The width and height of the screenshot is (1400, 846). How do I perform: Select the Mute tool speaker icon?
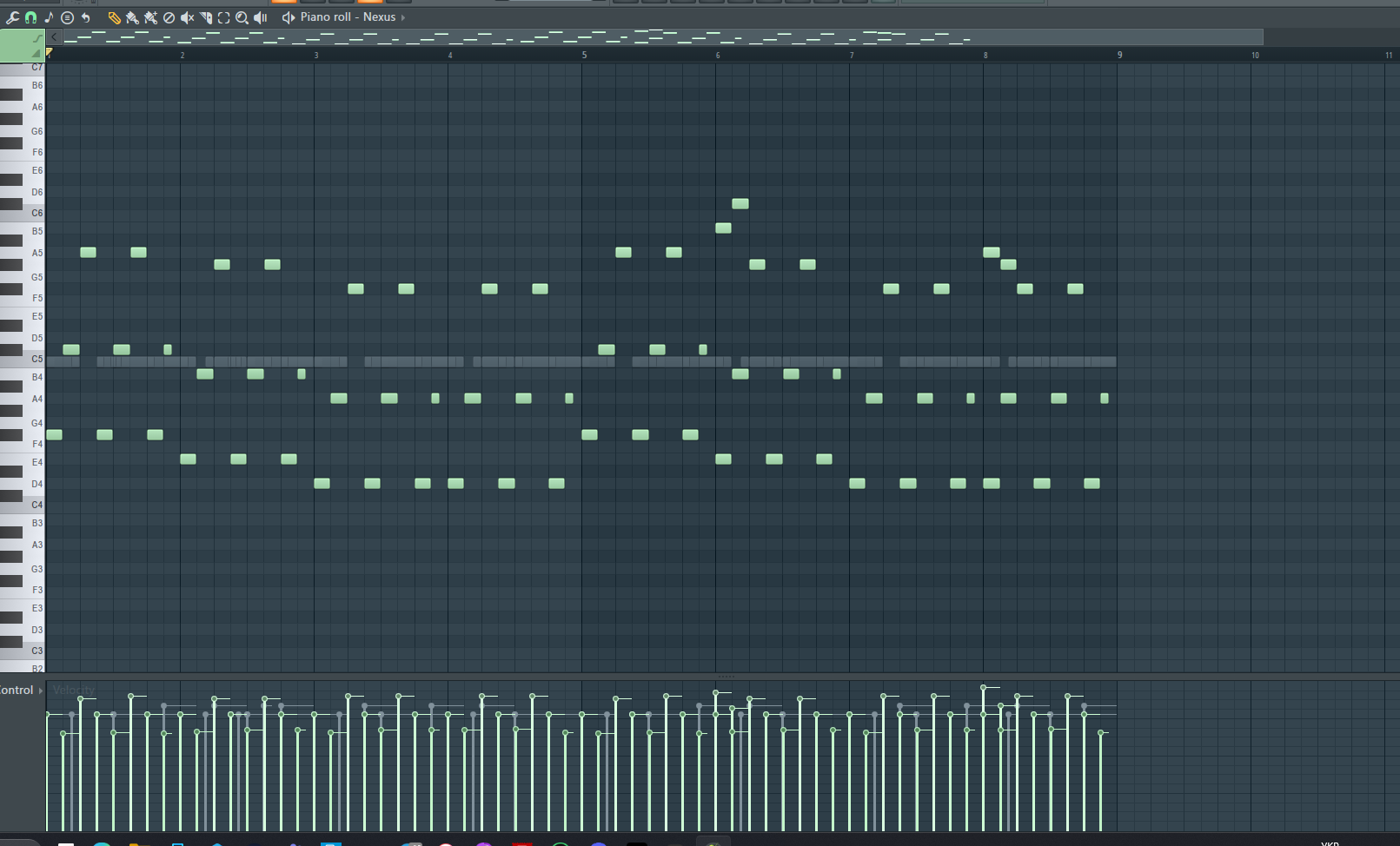click(187, 17)
